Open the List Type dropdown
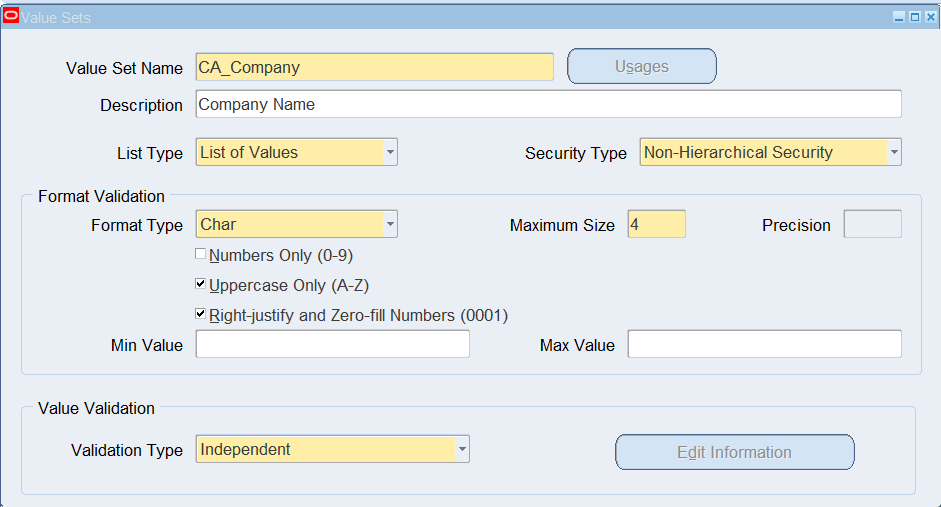Screen dimensions: 941x507 point(390,152)
